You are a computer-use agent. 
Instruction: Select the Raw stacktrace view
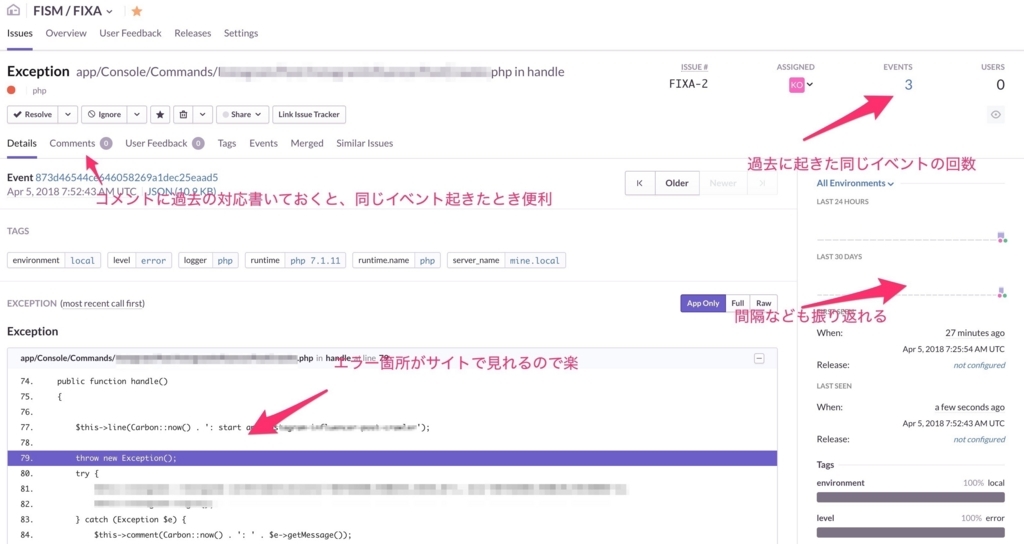click(x=763, y=303)
